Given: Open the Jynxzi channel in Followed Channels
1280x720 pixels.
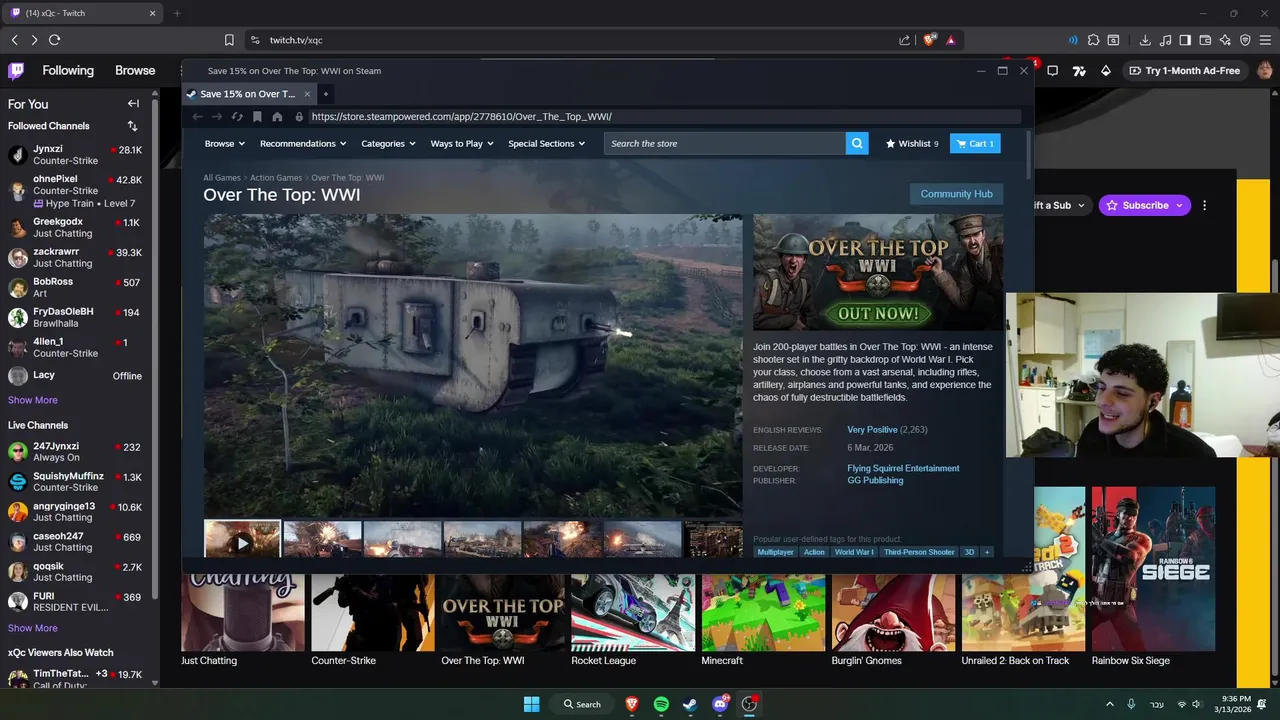Looking at the screenshot, I should point(76,155).
